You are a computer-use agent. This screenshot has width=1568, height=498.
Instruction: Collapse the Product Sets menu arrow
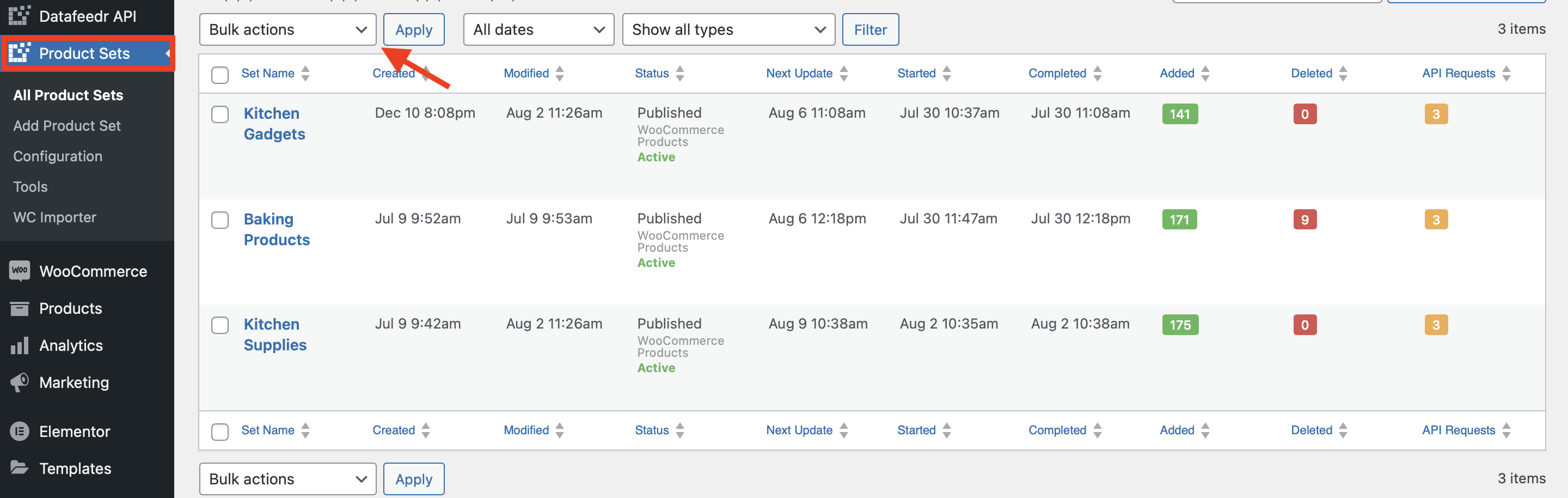click(x=167, y=53)
